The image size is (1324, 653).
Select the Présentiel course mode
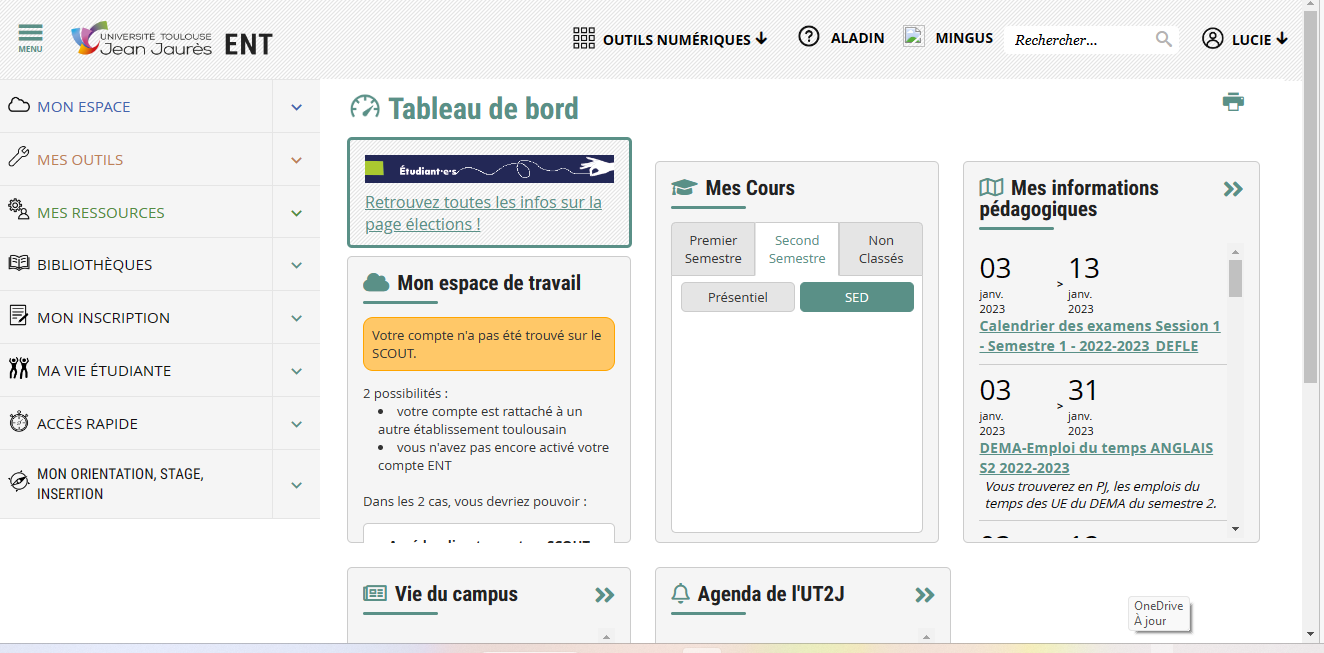tap(738, 297)
